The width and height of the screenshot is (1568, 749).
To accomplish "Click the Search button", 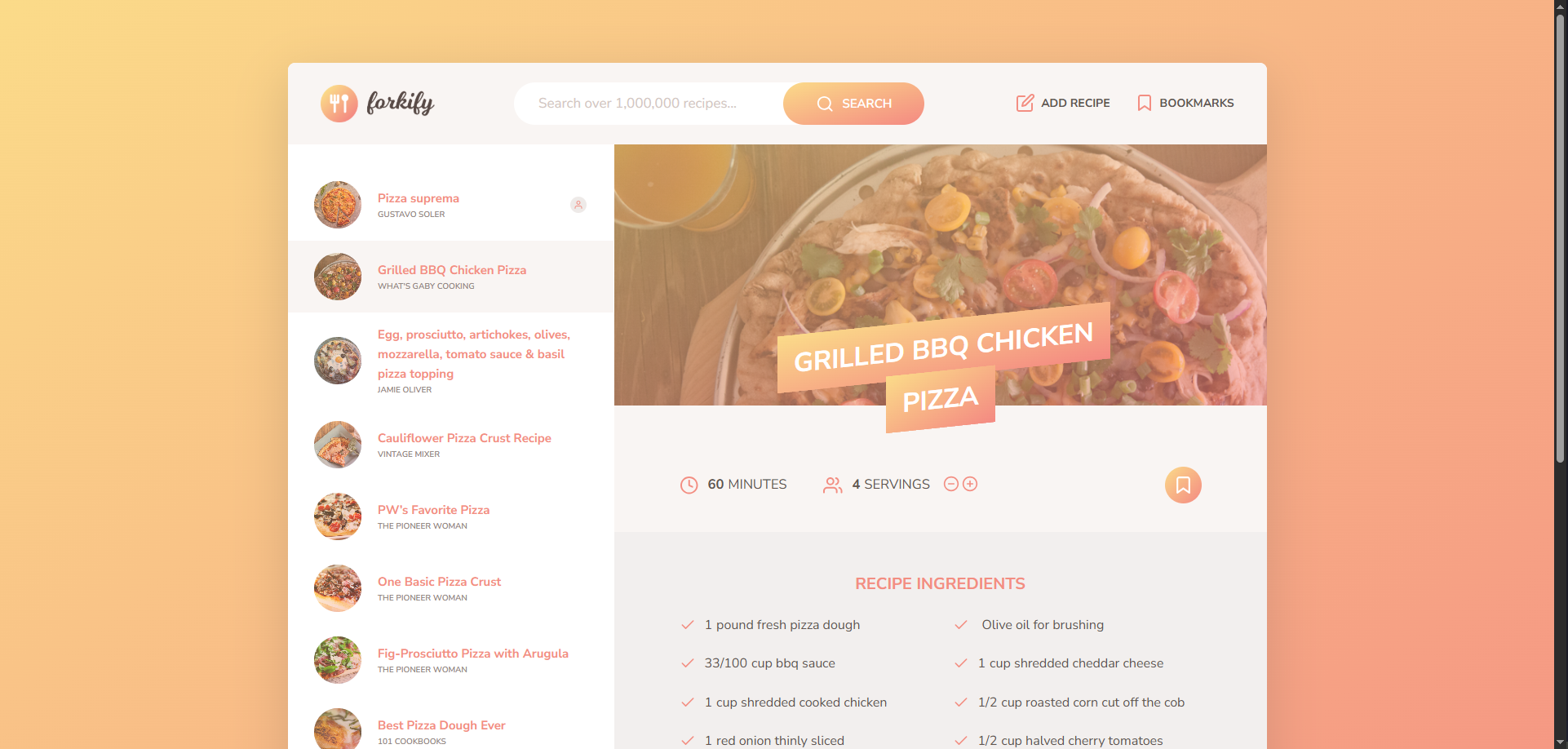I will click(853, 104).
